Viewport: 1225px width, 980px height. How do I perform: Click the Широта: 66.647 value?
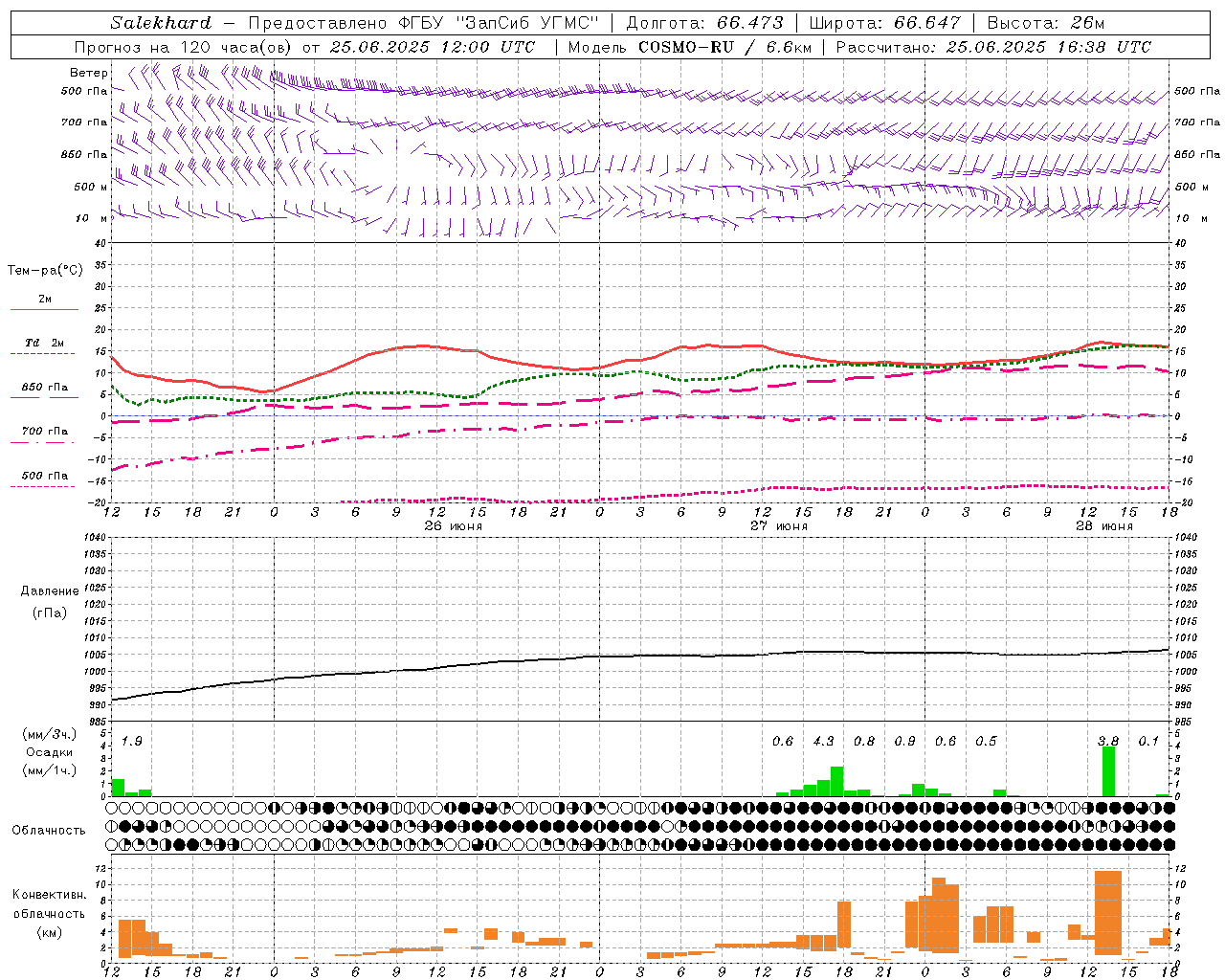coord(884,23)
